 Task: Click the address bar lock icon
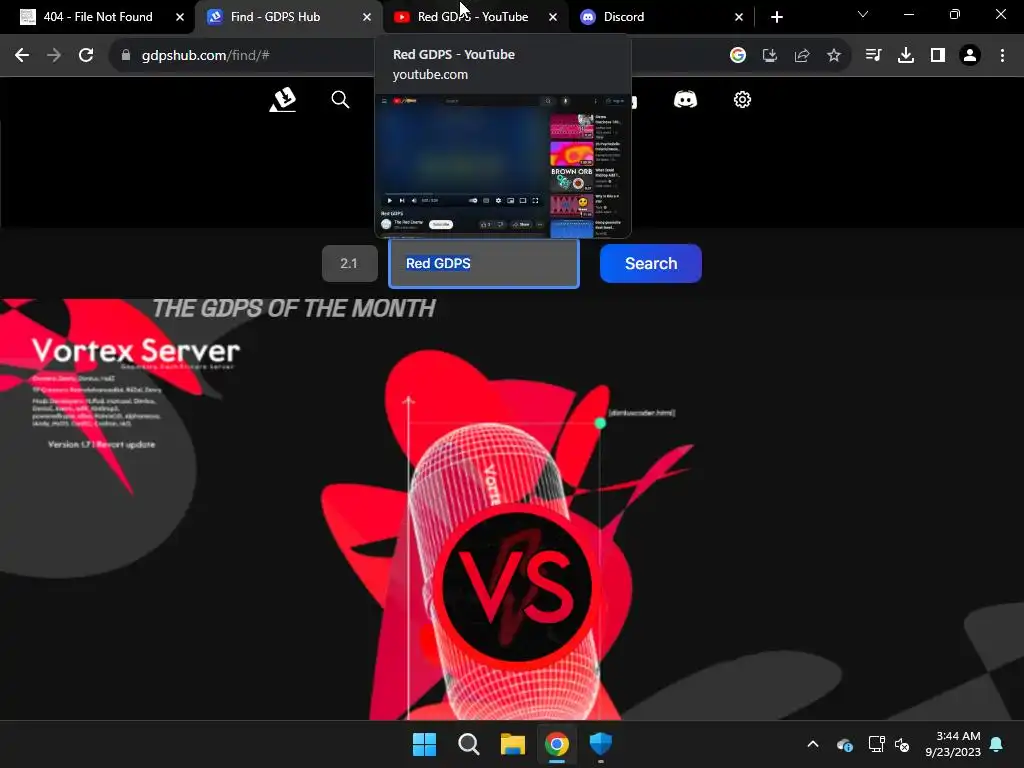[x=126, y=56]
